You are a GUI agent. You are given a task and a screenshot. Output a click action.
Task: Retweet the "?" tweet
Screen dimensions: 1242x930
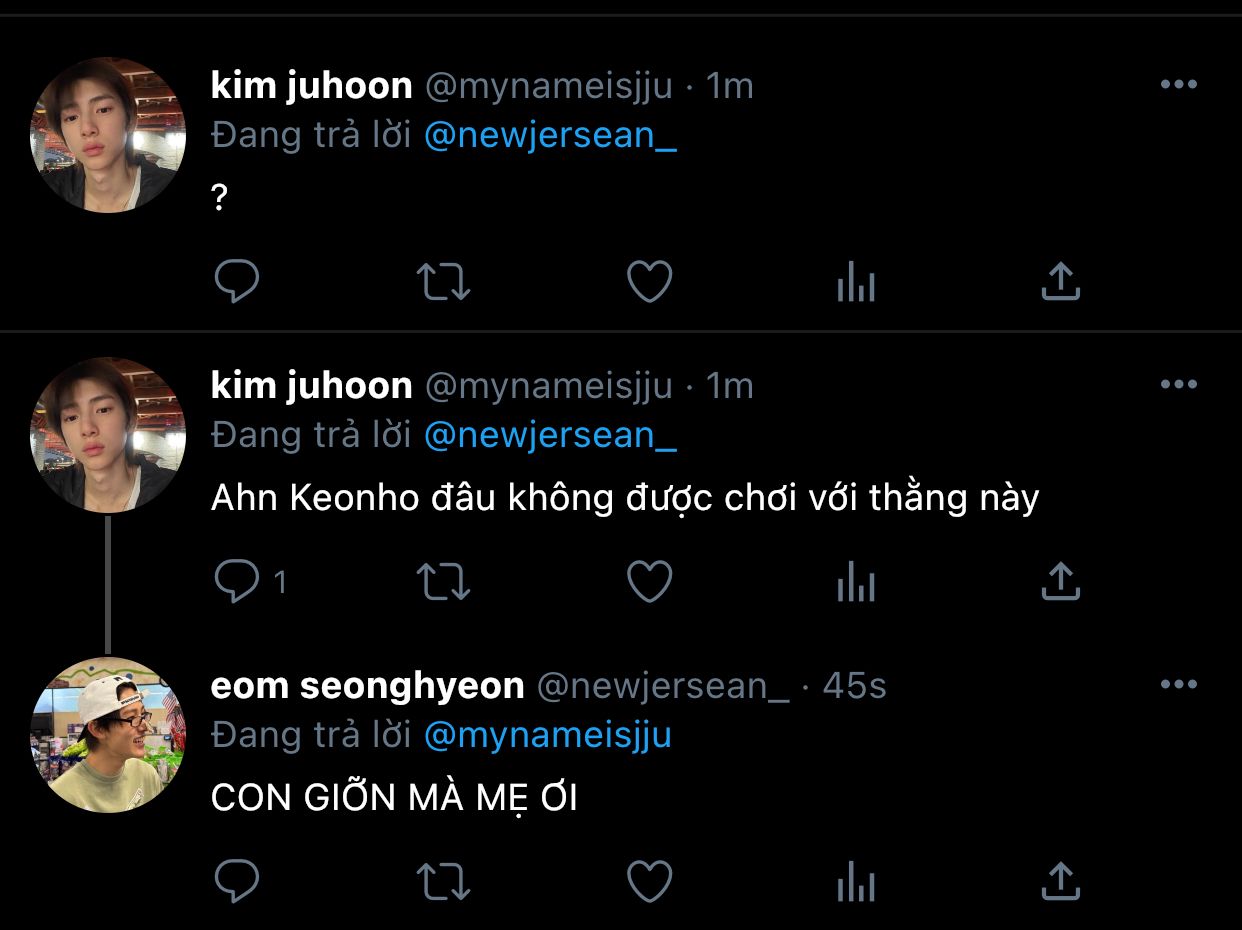click(x=443, y=282)
